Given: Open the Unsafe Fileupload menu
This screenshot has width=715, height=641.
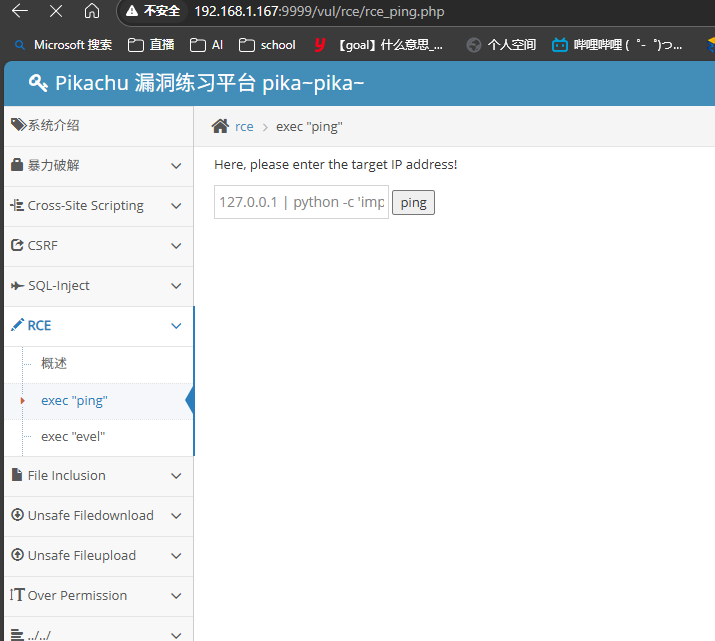Looking at the screenshot, I should click(x=98, y=556).
